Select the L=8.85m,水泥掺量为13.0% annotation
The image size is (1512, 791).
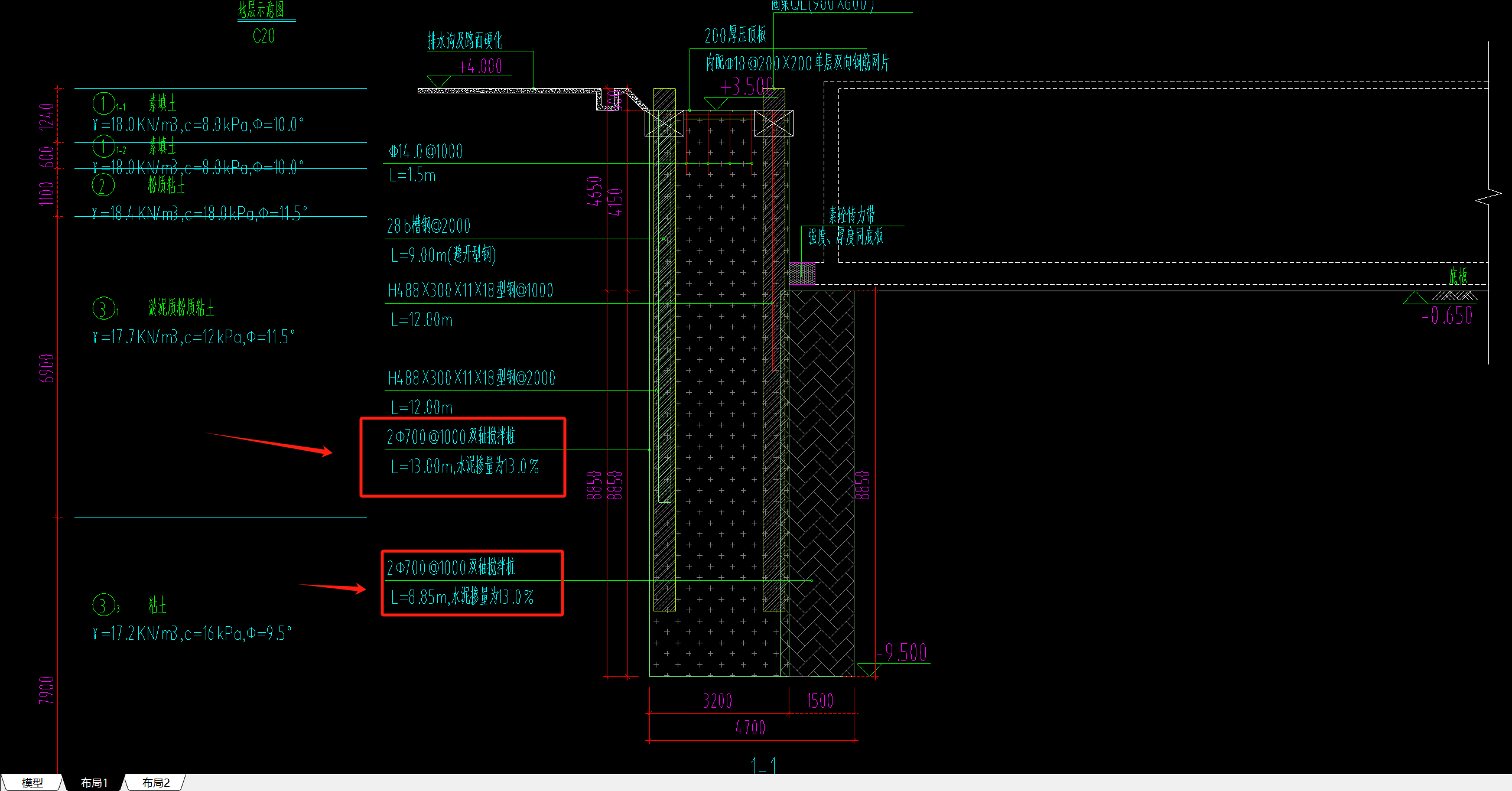[462, 597]
